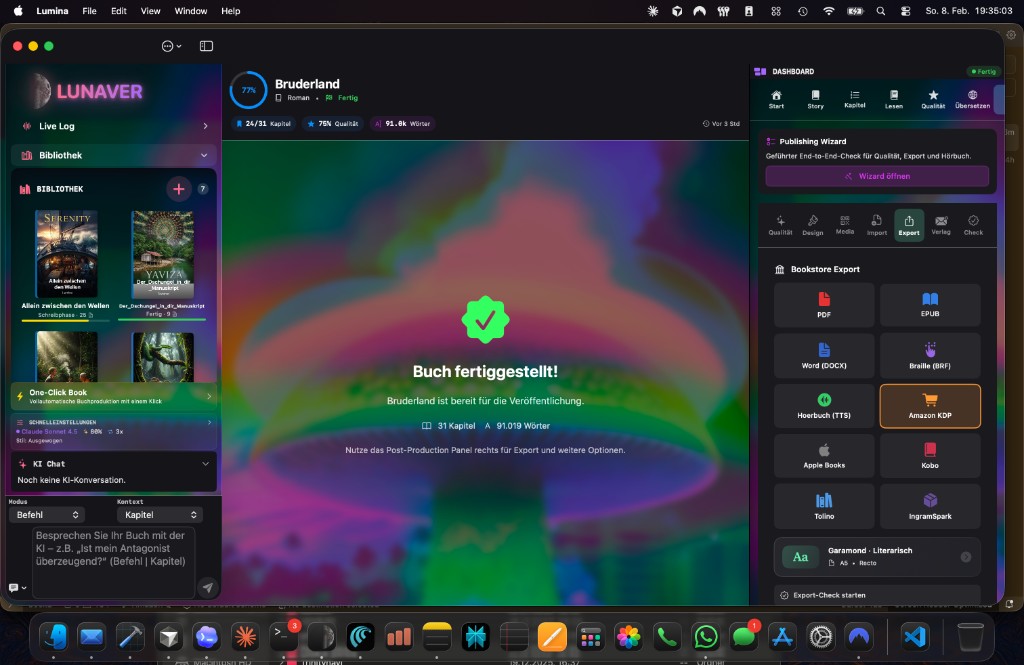Open the macOS Fenster menu
This screenshot has height=665, width=1024.
(x=190, y=11)
